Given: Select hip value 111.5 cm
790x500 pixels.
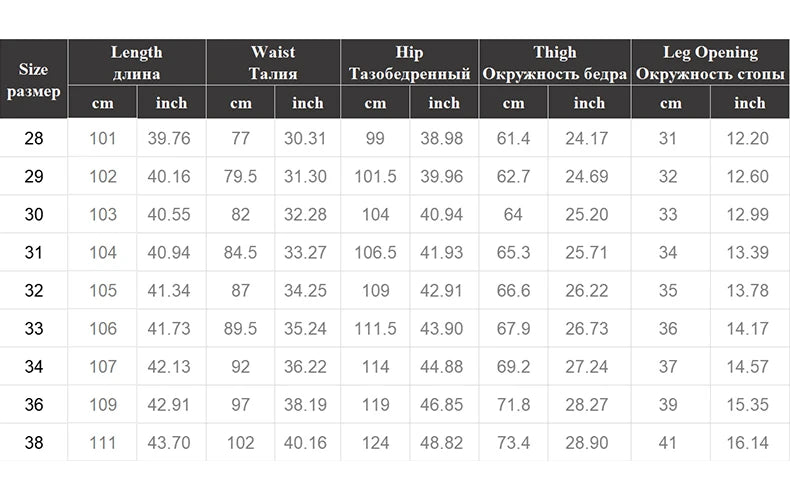Looking at the screenshot, I should [x=375, y=328].
